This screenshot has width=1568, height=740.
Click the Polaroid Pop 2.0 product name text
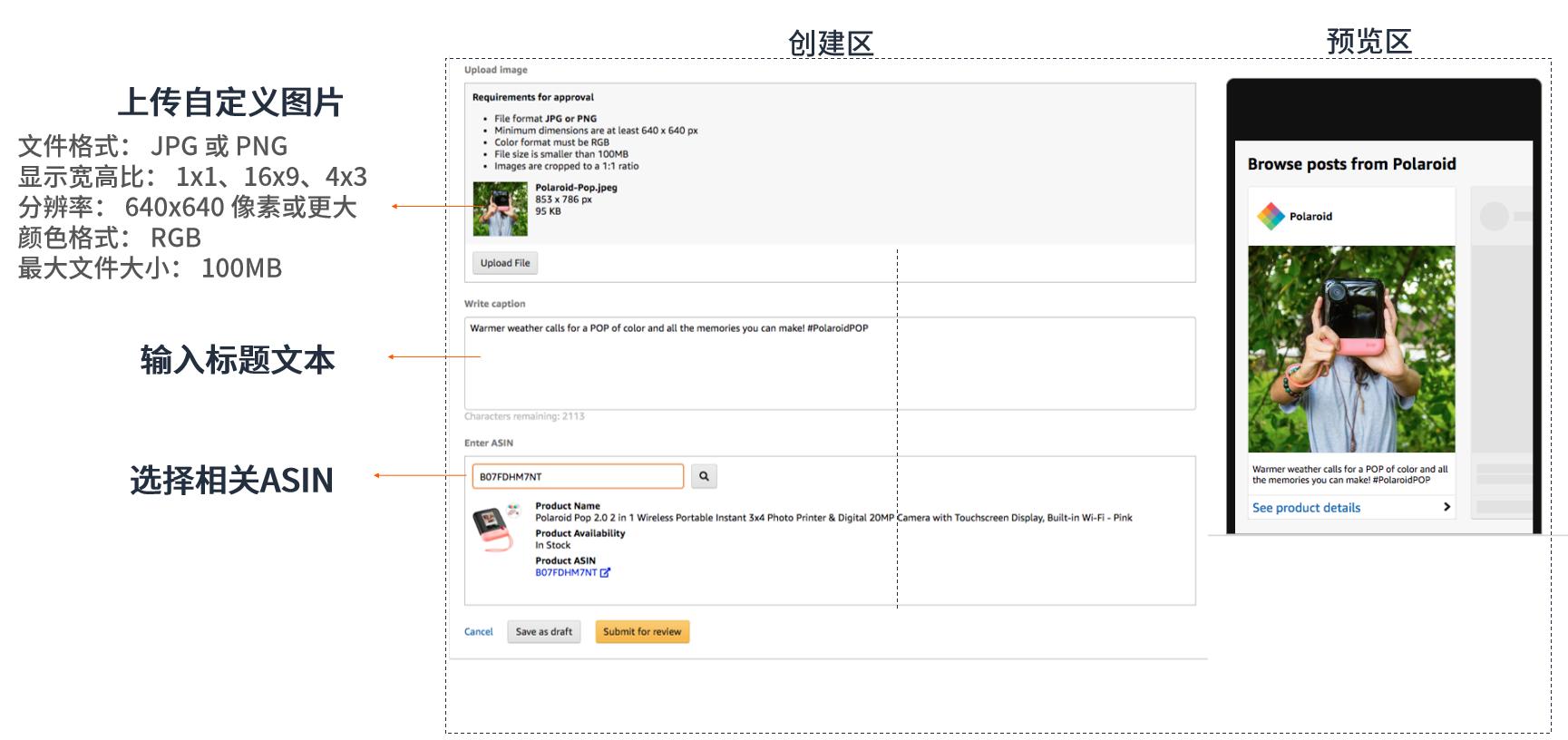coord(833,518)
